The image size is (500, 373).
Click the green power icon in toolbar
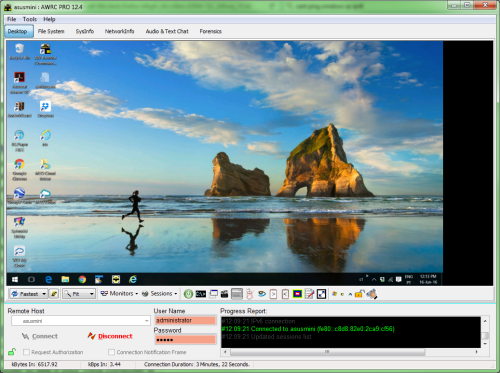pyautogui.click(x=188, y=294)
